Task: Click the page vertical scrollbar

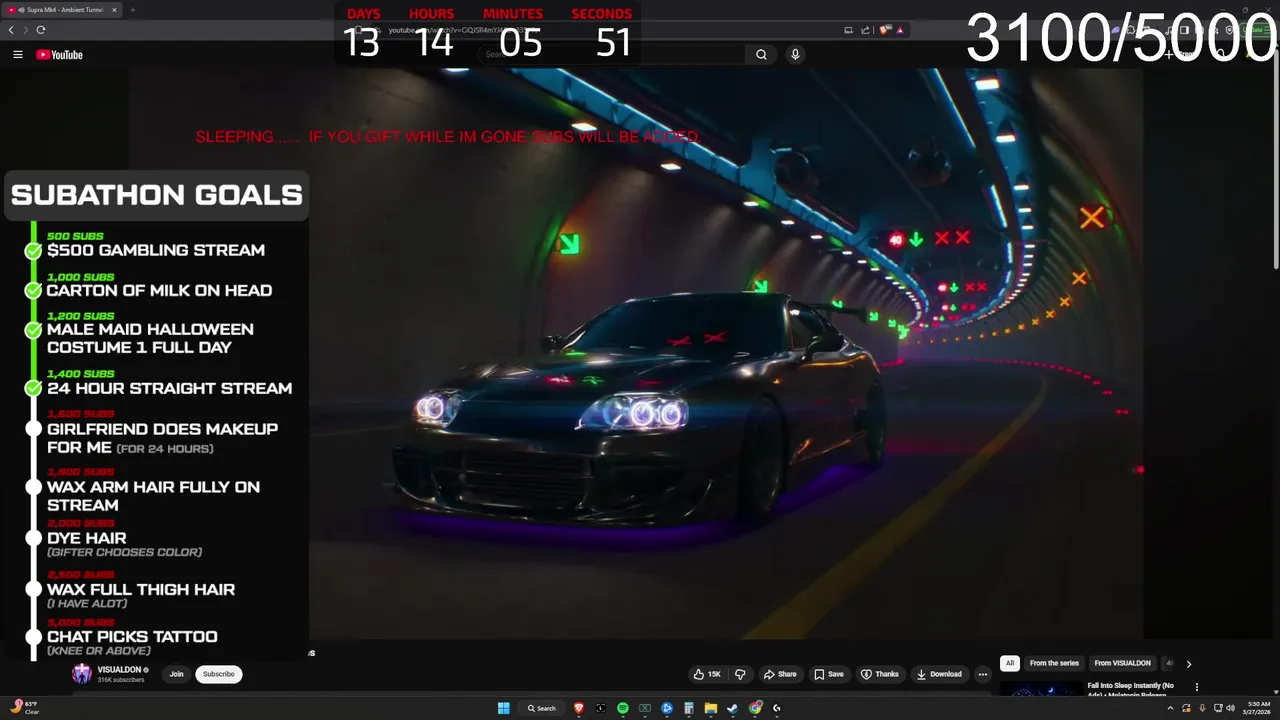Action: (1274, 160)
